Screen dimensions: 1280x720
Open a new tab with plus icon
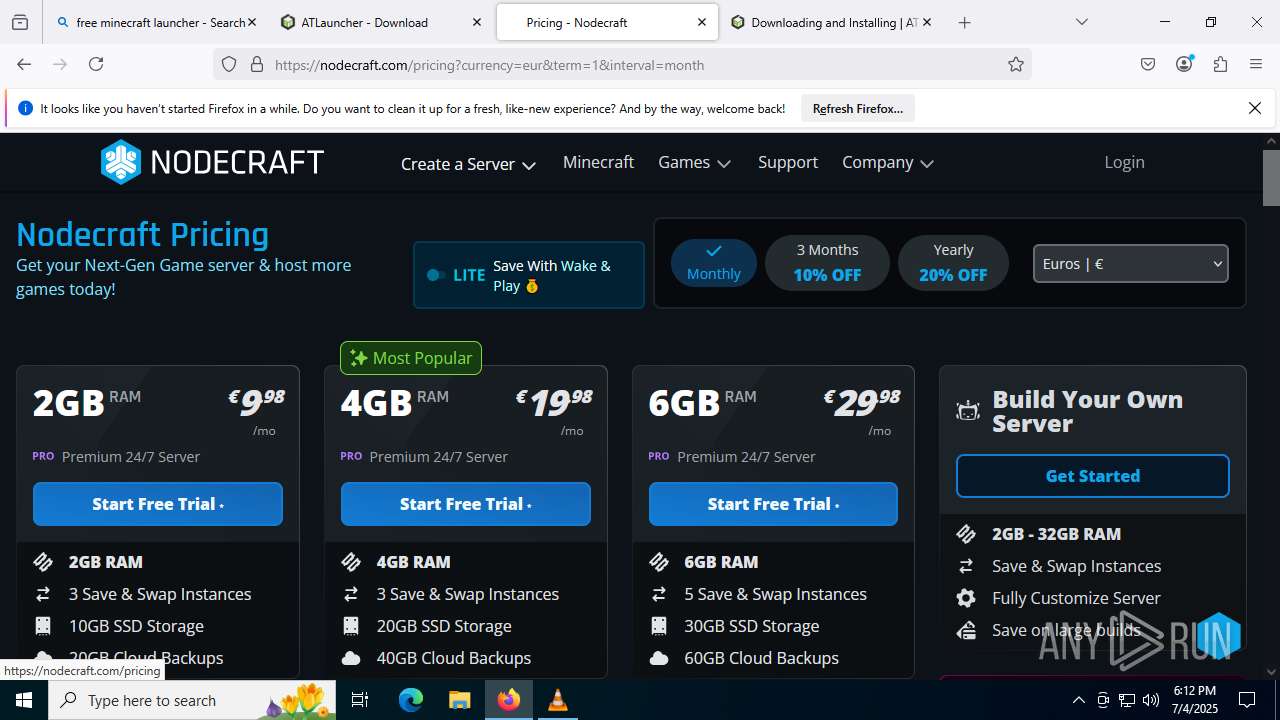pos(964,22)
